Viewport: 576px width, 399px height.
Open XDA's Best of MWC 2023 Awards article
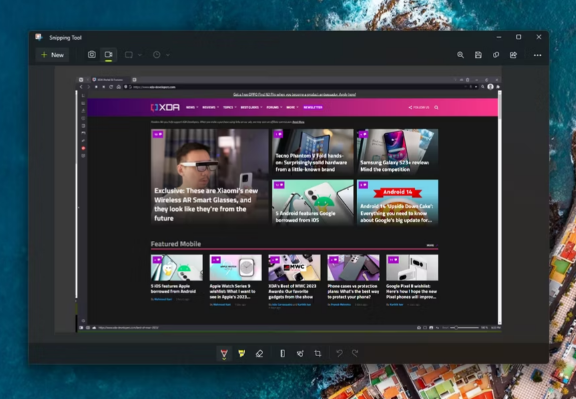point(294,281)
